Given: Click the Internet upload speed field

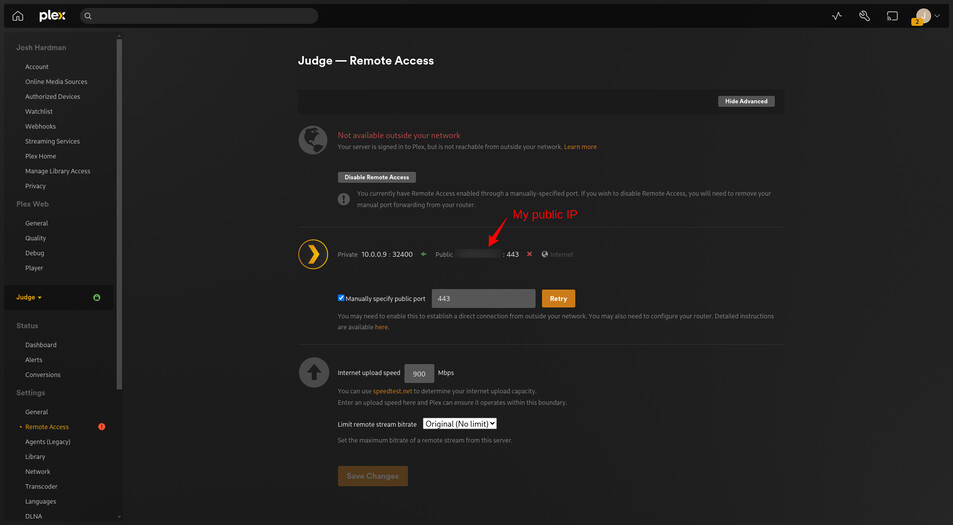Looking at the screenshot, I should click(x=419, y=373).
